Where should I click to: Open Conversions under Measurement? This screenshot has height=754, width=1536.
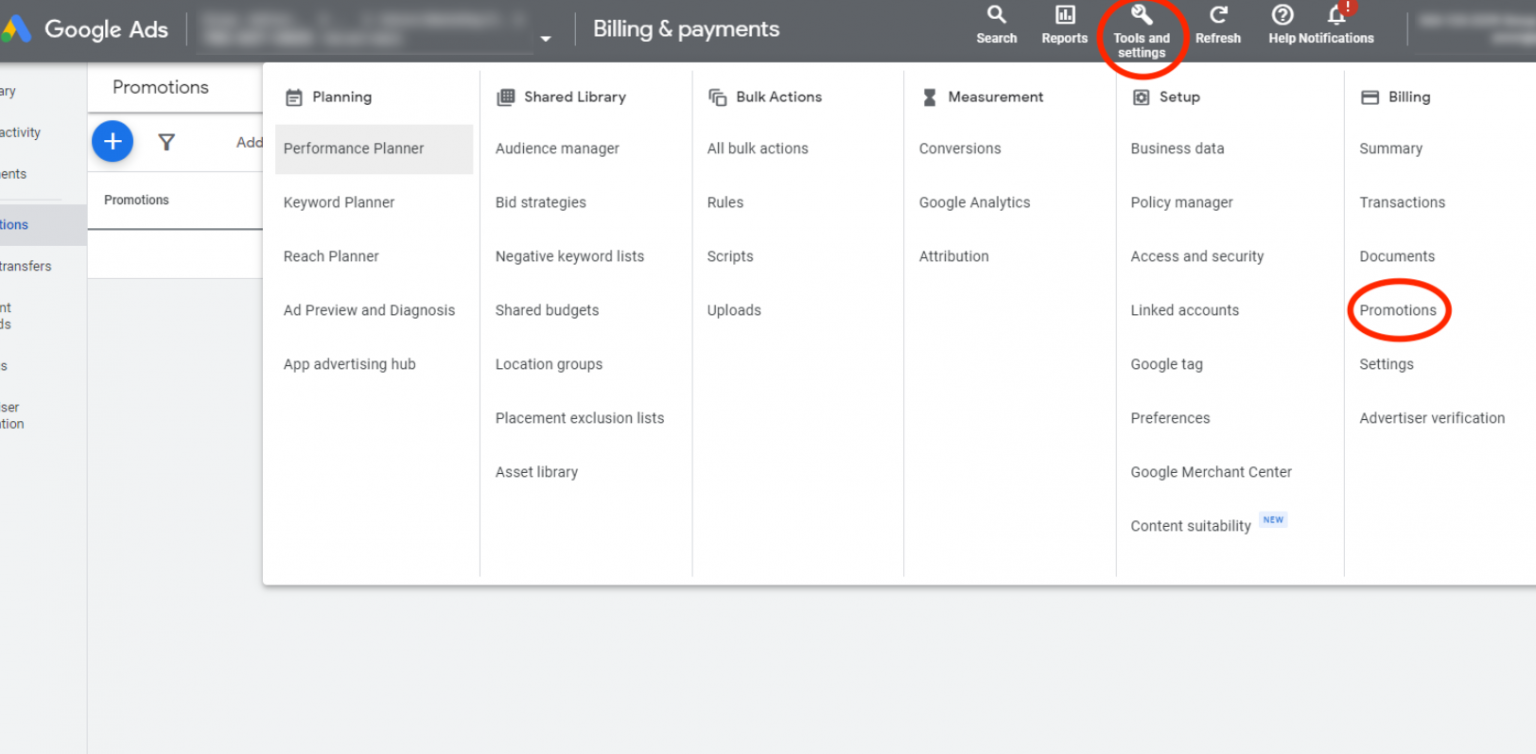click(959, 148)
